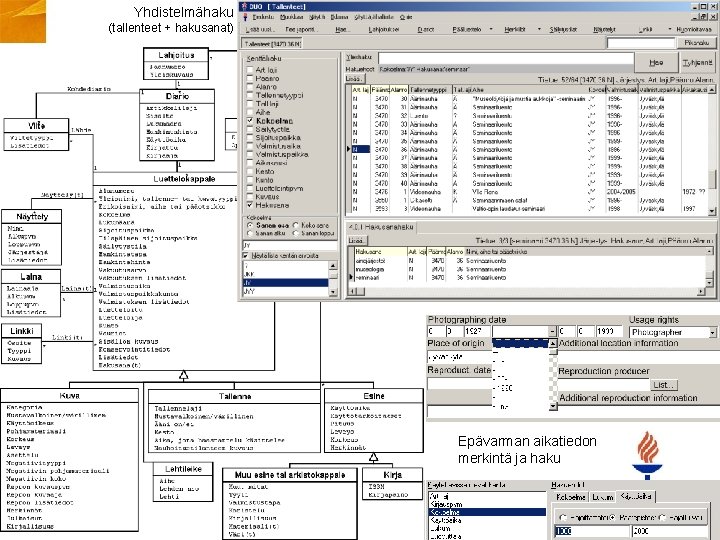Select the Sanan loppu radio button

click(x=296, y=233)
